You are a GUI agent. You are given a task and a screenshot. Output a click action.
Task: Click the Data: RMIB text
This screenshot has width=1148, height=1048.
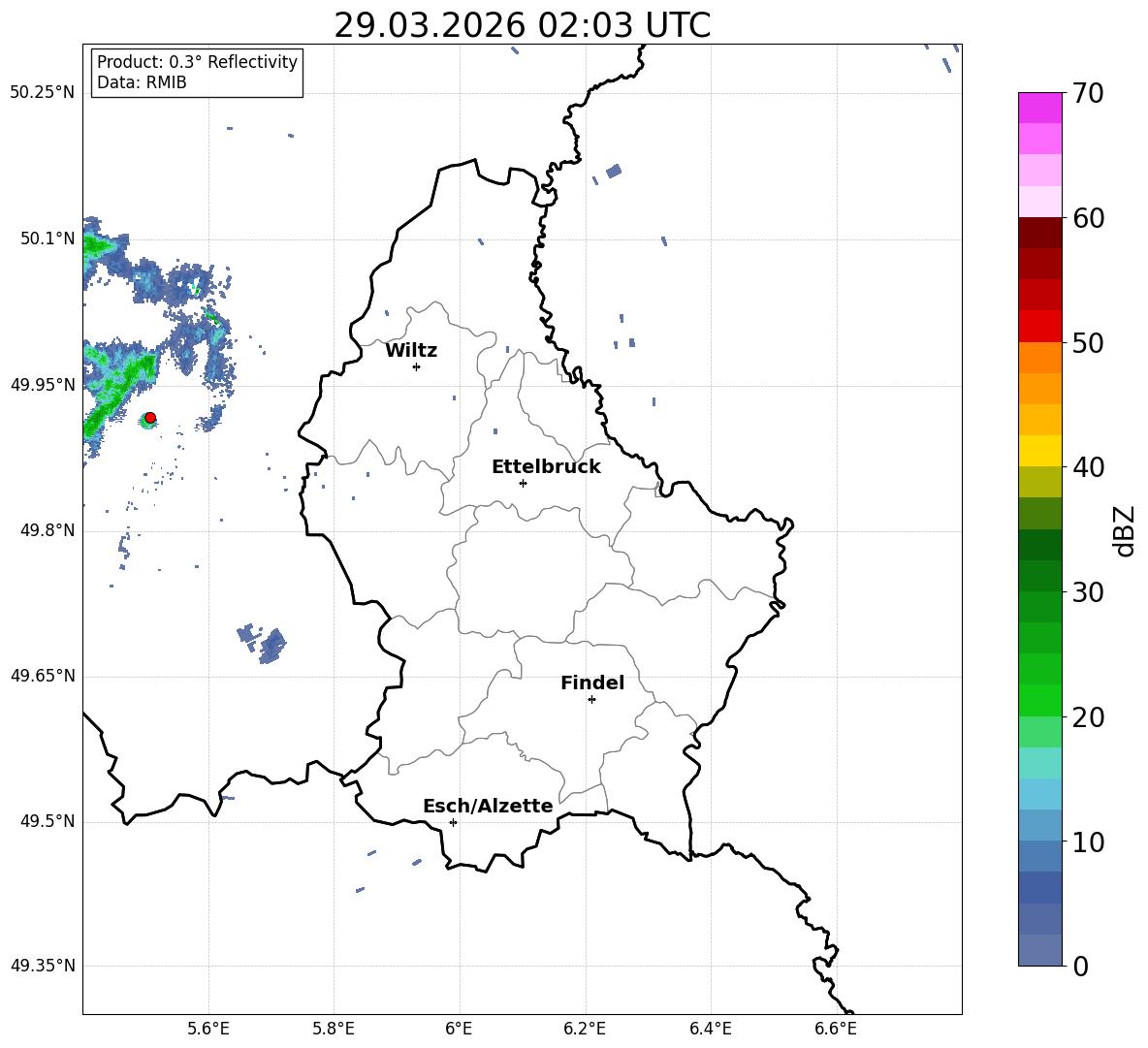pyautogui.click(x=142, y=82)
